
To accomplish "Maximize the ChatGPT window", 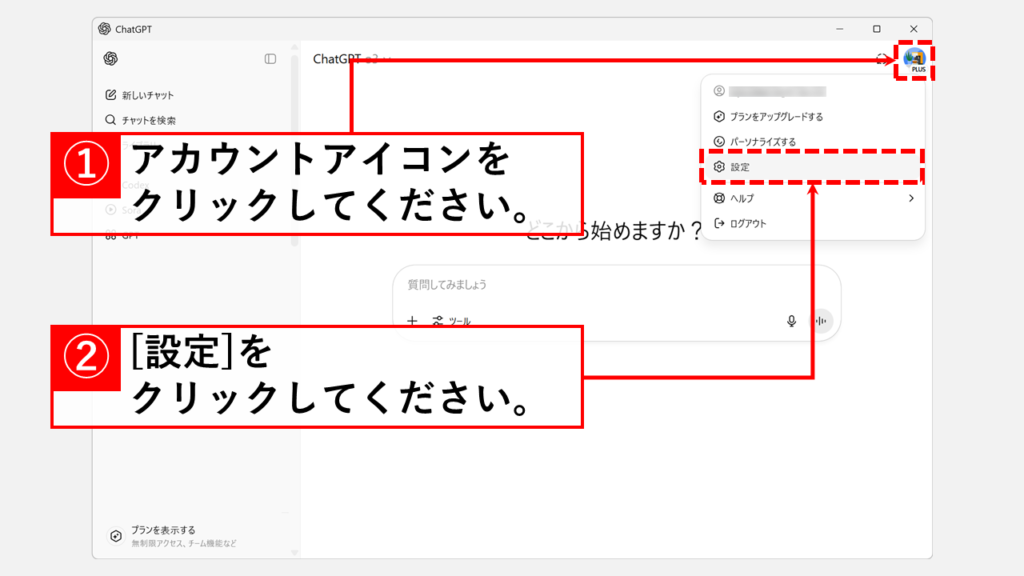I will click(877, 29).
